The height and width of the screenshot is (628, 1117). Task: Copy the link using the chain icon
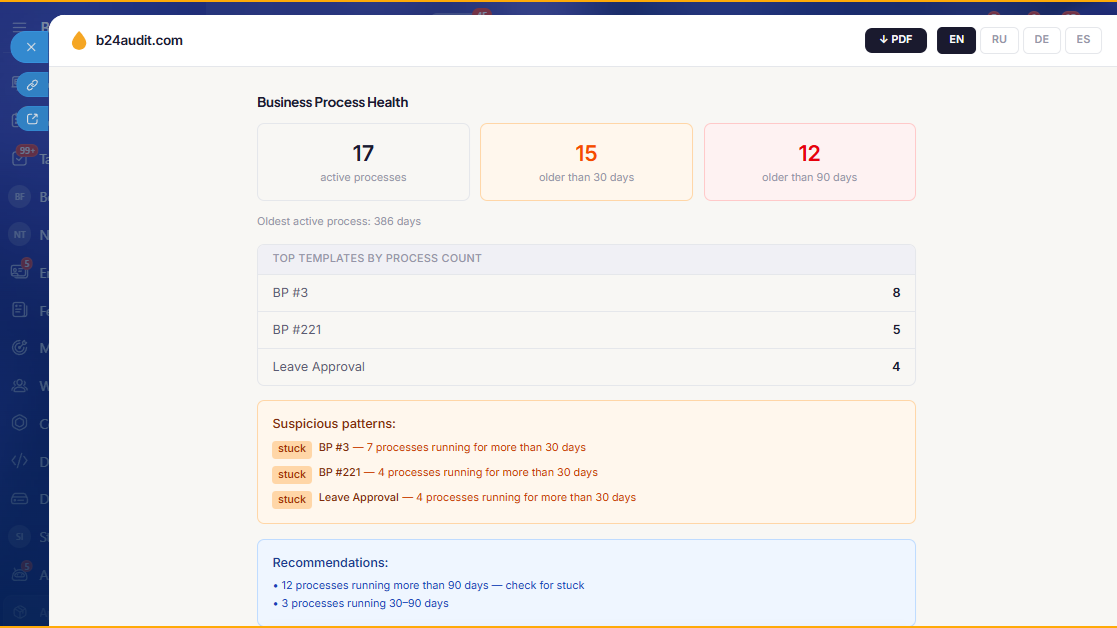(33, 85)
